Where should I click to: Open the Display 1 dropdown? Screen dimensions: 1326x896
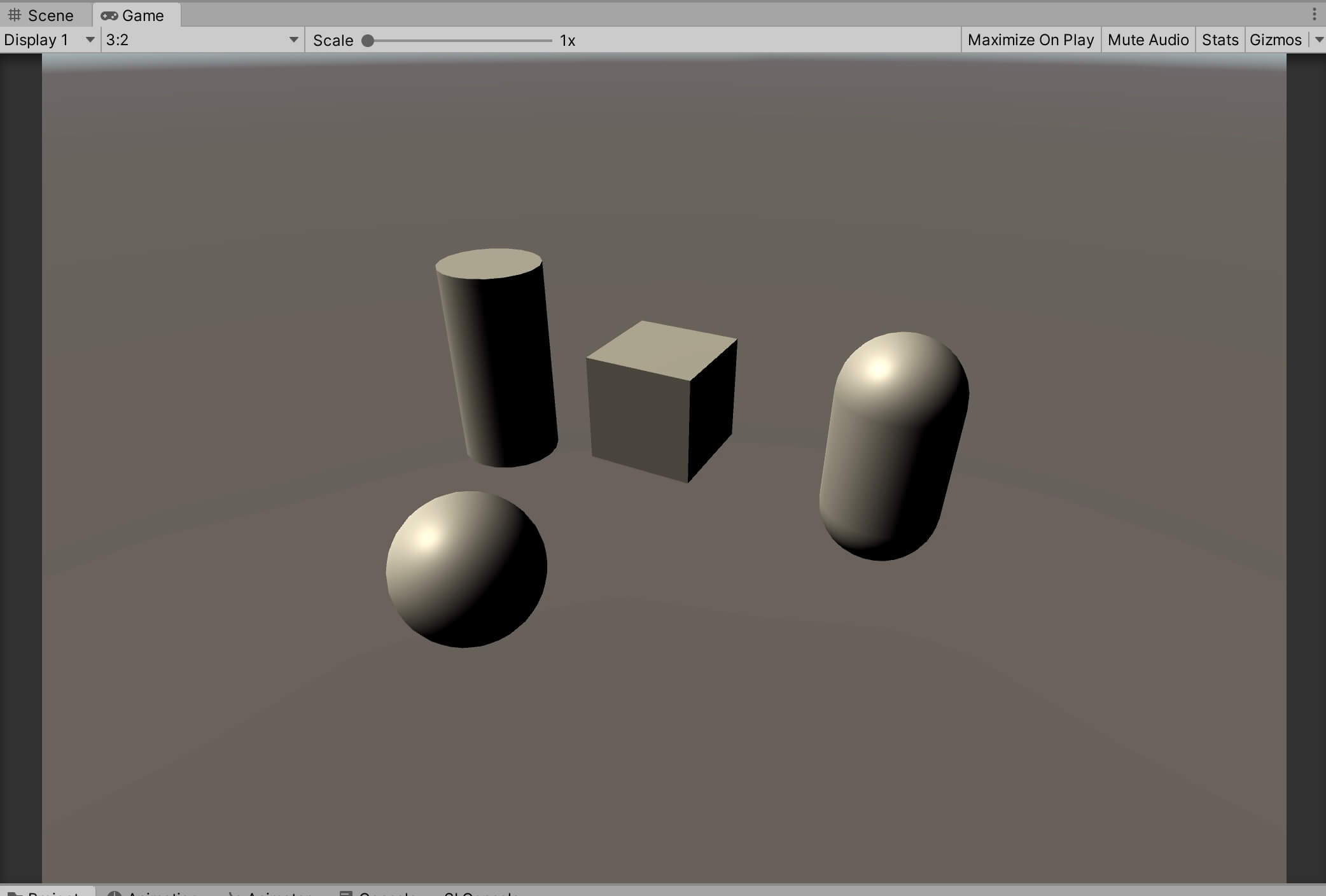point(50,40)
